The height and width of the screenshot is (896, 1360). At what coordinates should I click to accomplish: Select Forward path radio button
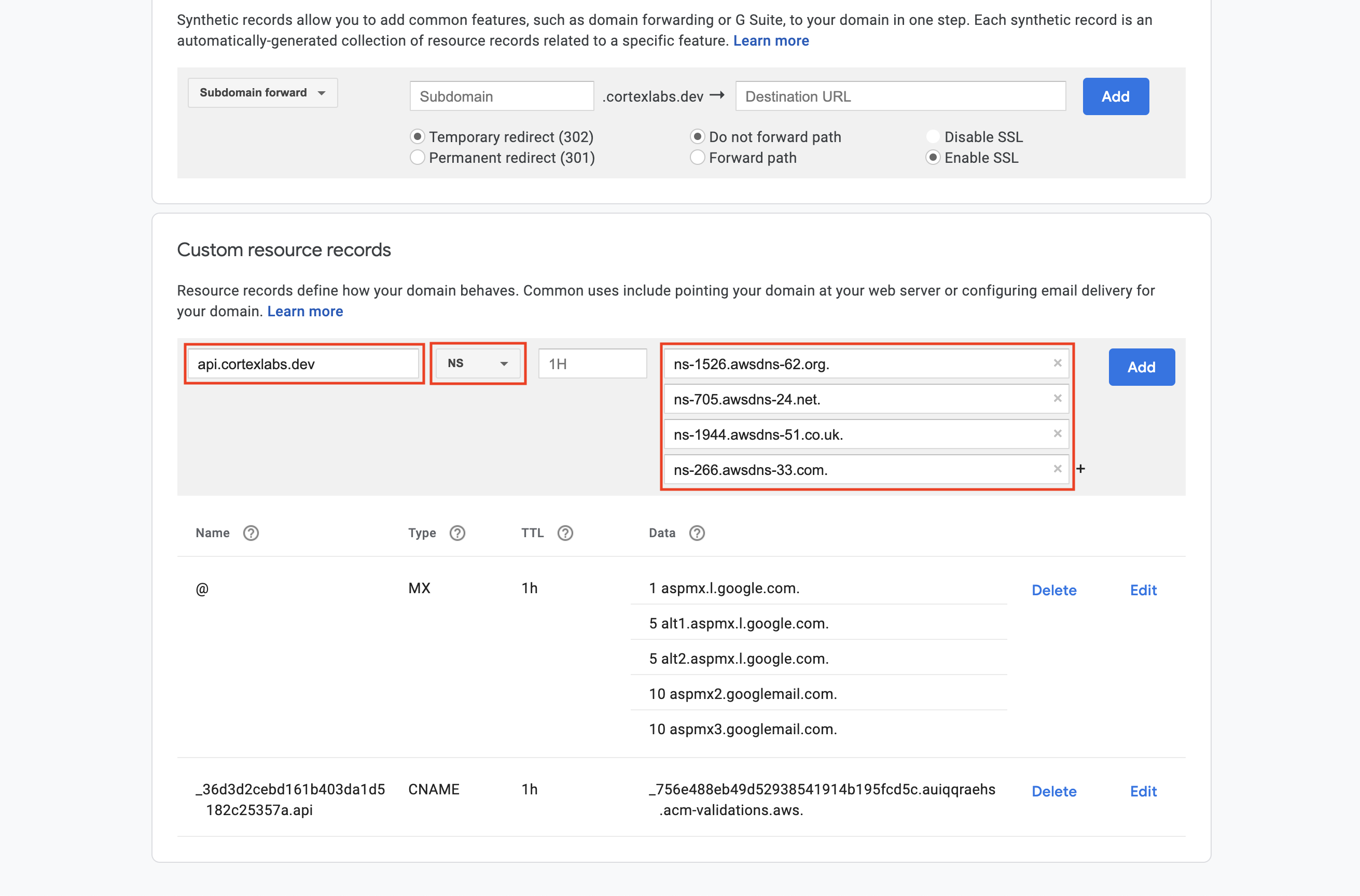[x=697, y=158]
